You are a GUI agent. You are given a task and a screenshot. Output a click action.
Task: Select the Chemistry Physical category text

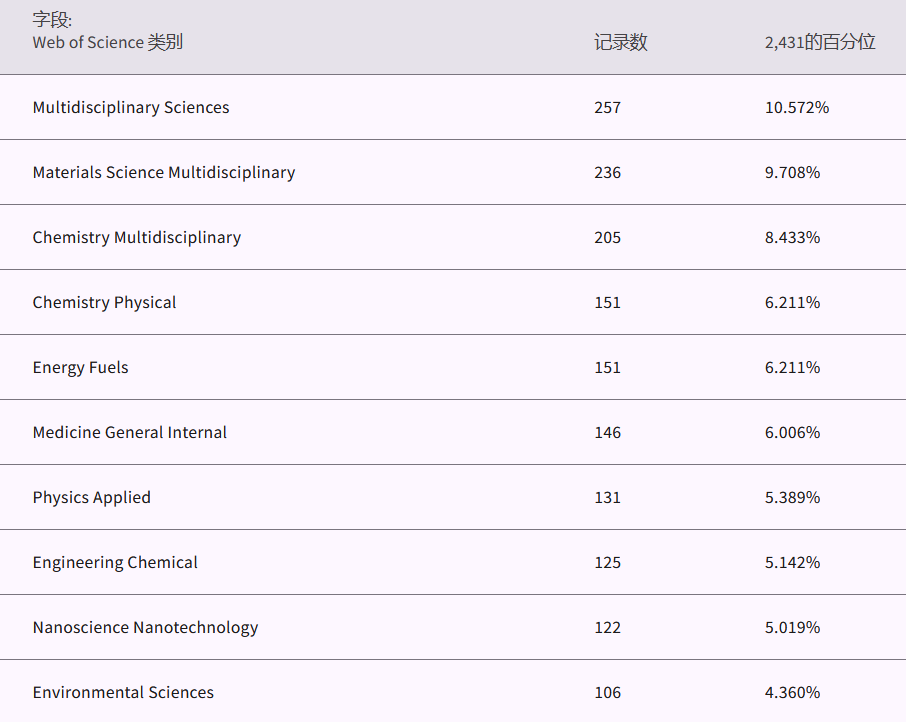tap(104, 302)
